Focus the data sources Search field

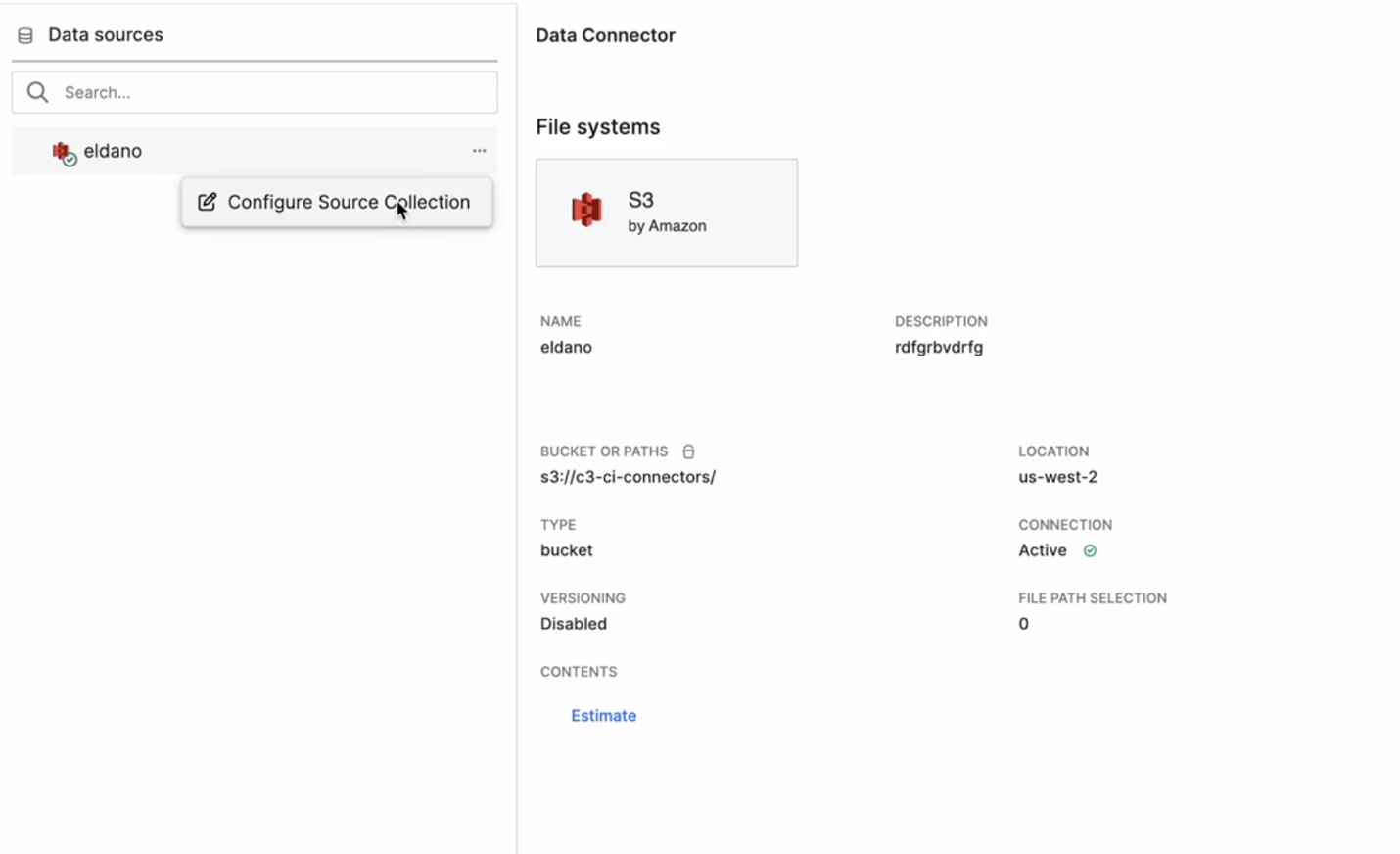pyautogui.click(x=274, y=92)
